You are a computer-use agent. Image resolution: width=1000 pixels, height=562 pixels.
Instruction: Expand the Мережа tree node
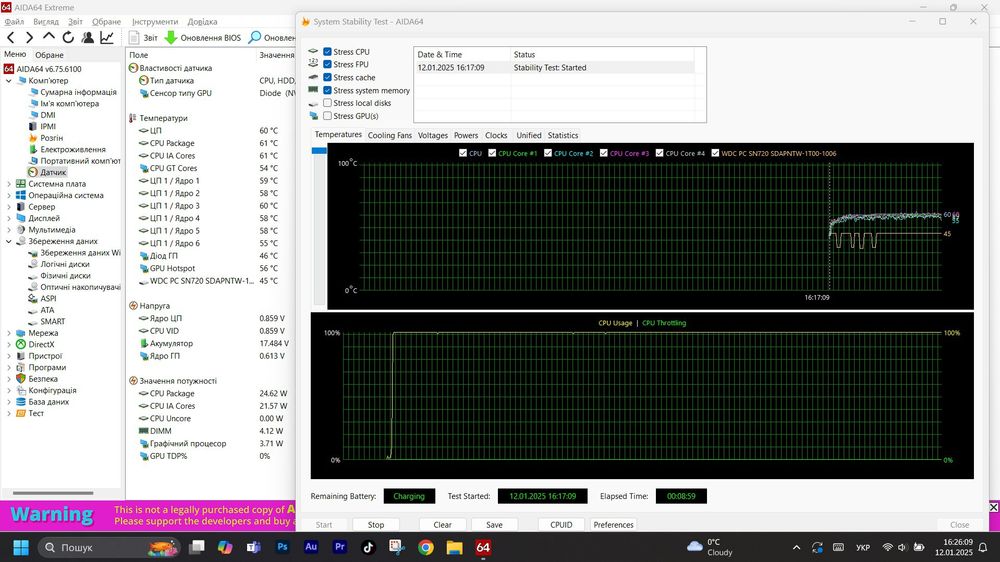click(9, 333)
